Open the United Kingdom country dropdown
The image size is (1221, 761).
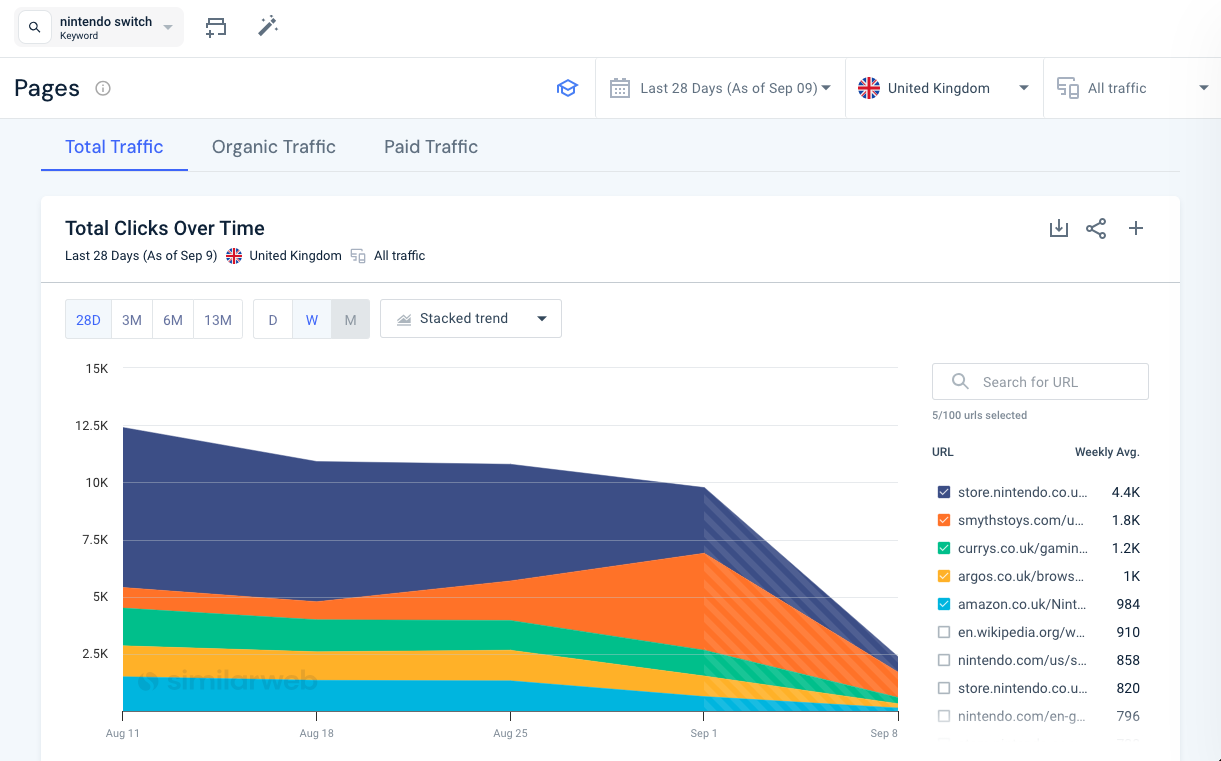coord(943,88)
